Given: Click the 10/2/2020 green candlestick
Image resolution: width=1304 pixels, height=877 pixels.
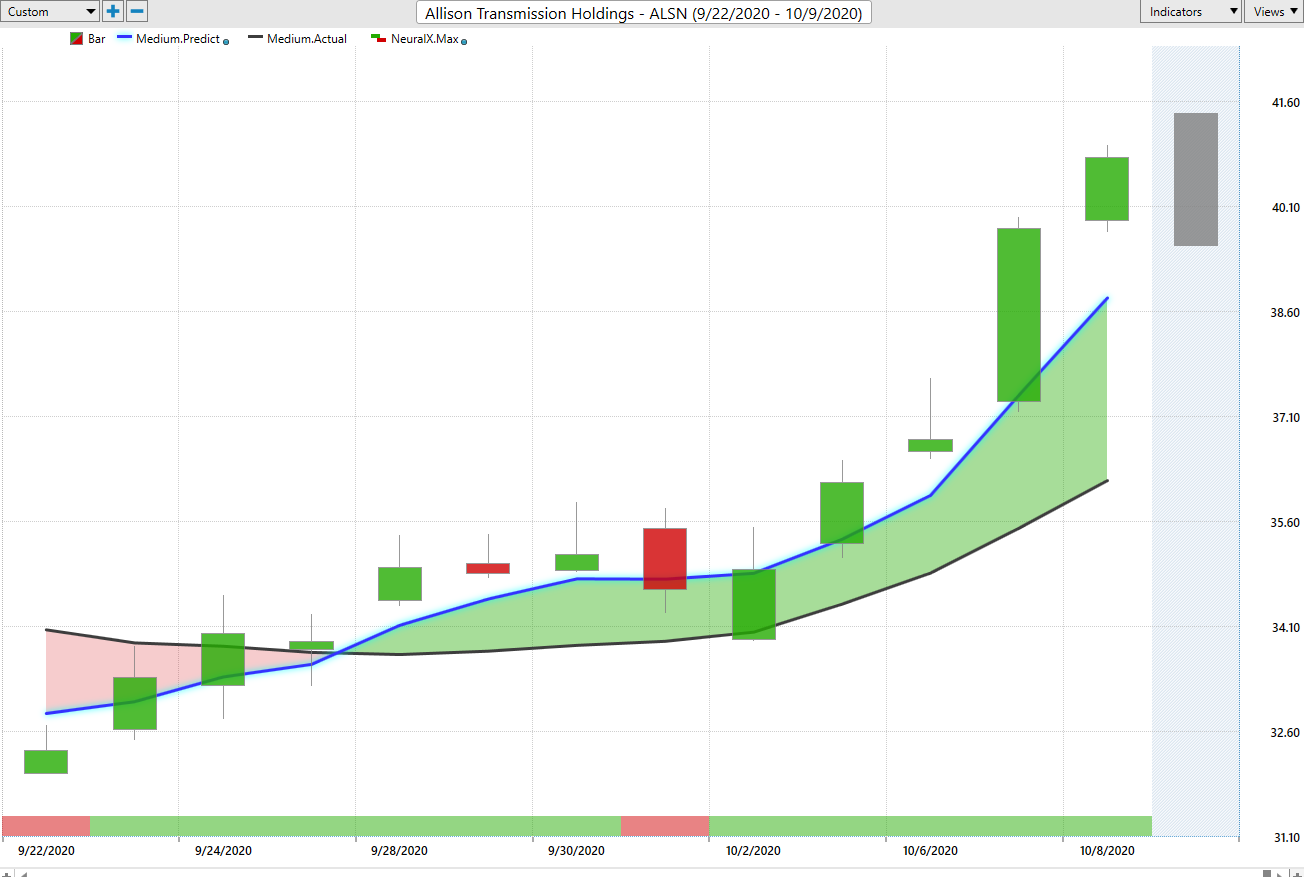Looking at the screenshot, I should tap(754, 604).
